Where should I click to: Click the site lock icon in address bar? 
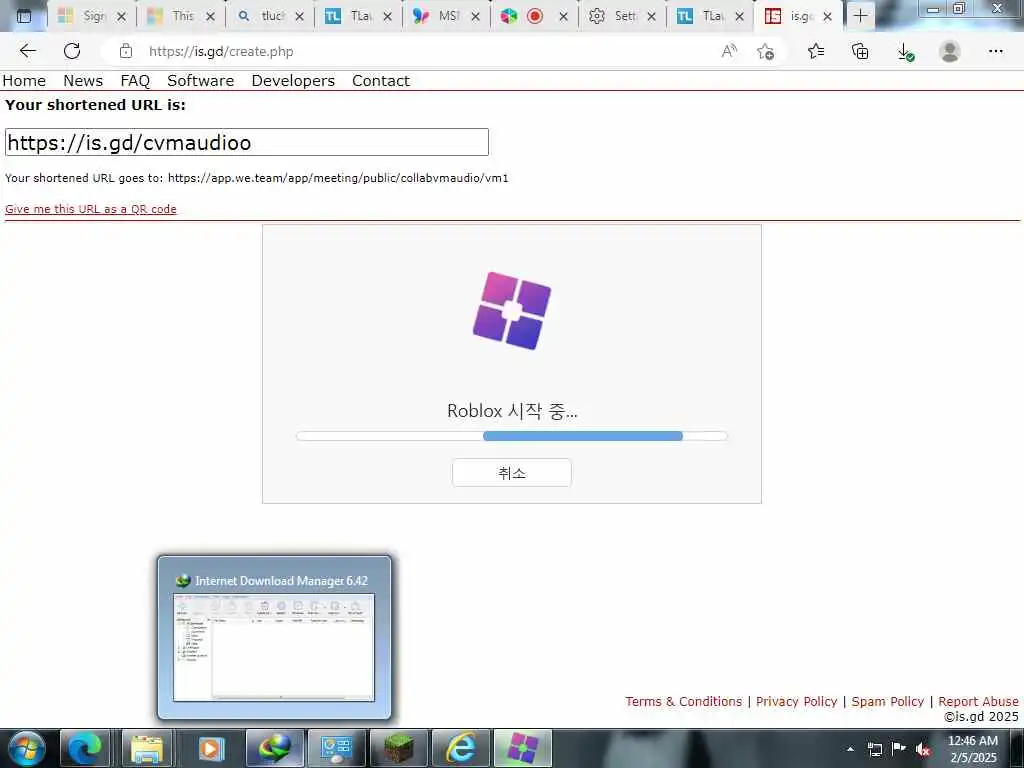pyautogui.click(x=126, y=51)
